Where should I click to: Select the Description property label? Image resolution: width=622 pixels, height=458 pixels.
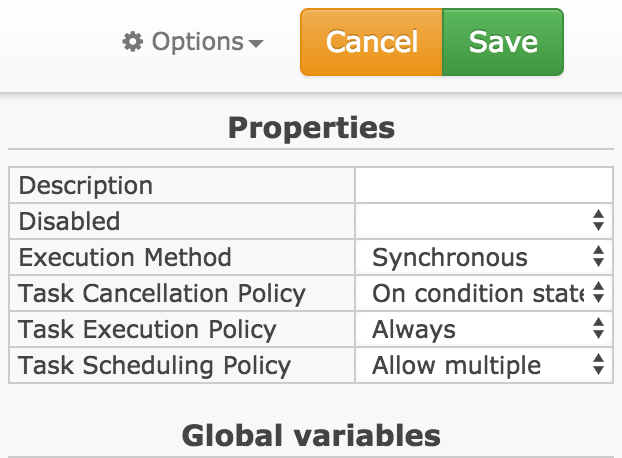click(x=86, y=186)
